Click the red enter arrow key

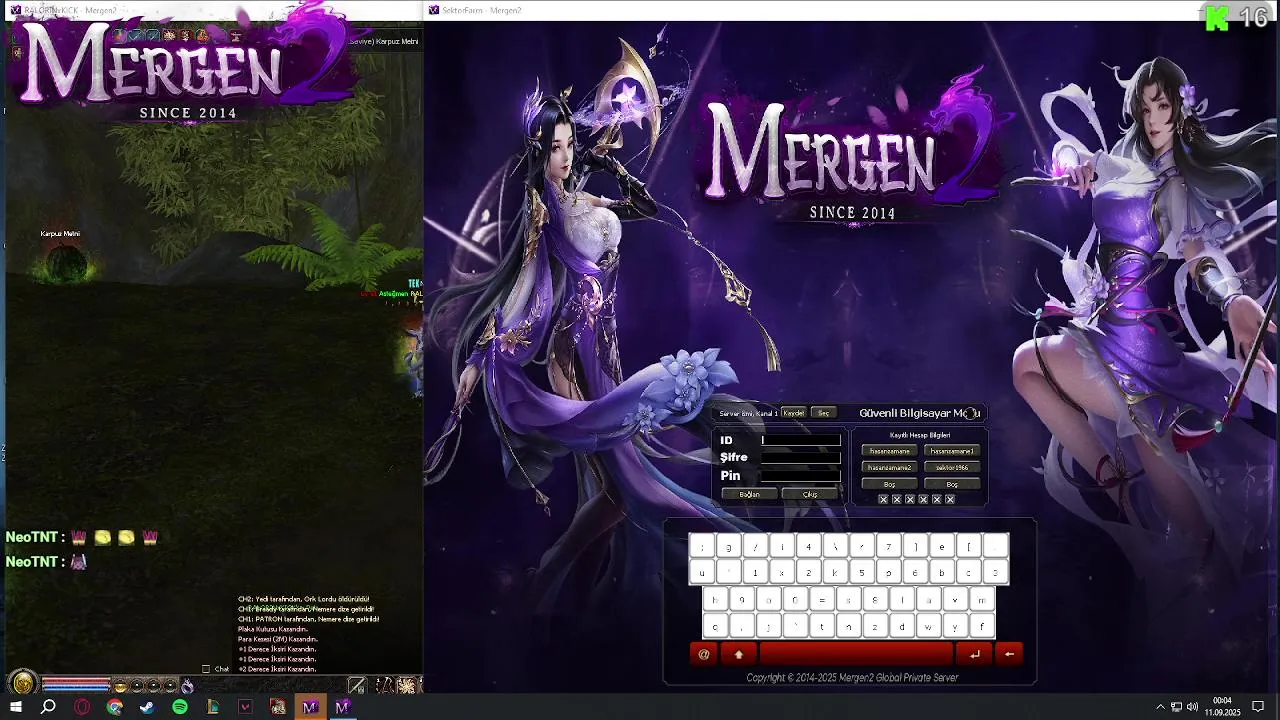[x=974, y=654]
